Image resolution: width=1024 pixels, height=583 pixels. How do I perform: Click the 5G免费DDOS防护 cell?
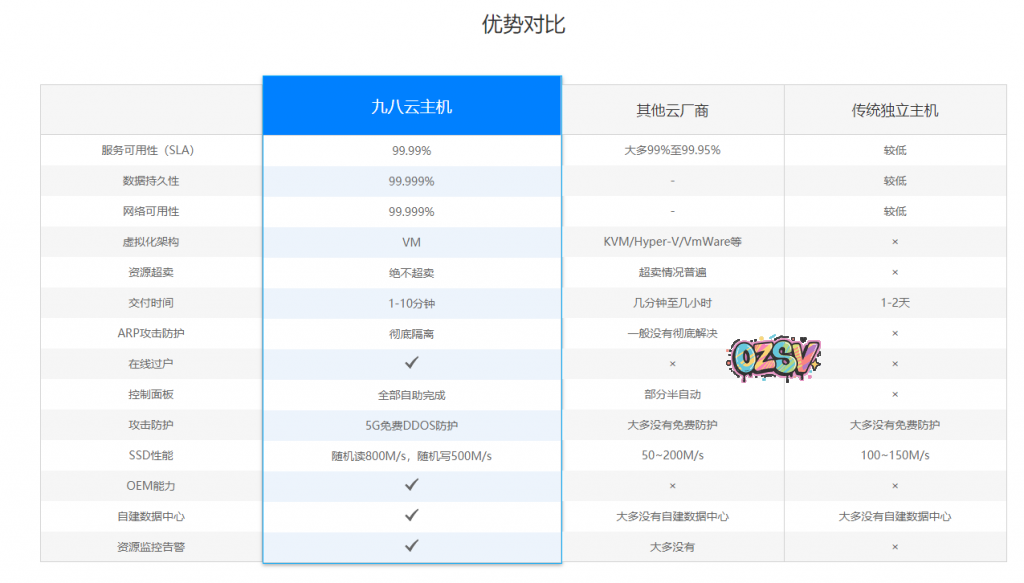411,425
